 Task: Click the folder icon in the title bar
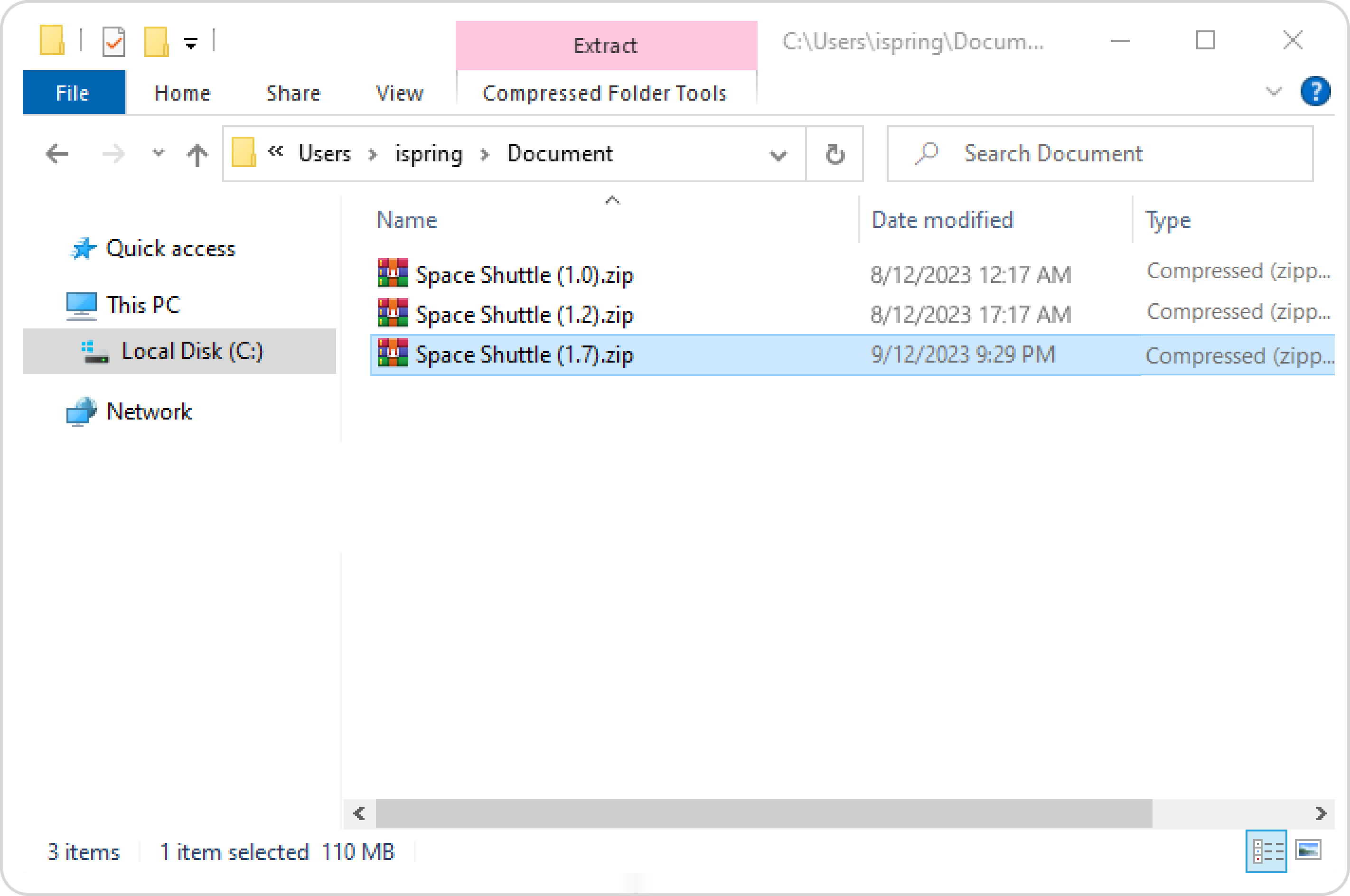[x=52, y=40]
